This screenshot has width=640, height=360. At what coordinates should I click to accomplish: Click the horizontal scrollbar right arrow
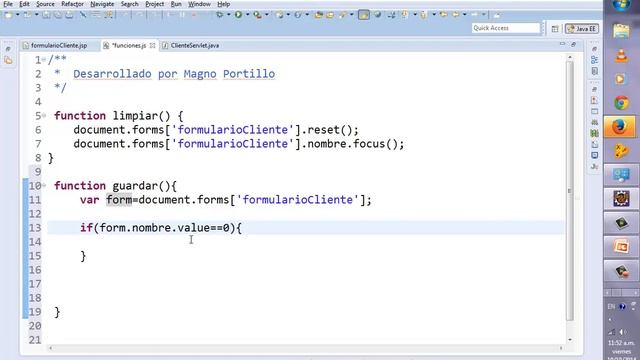pyautogui.click(x=561, y=348)
